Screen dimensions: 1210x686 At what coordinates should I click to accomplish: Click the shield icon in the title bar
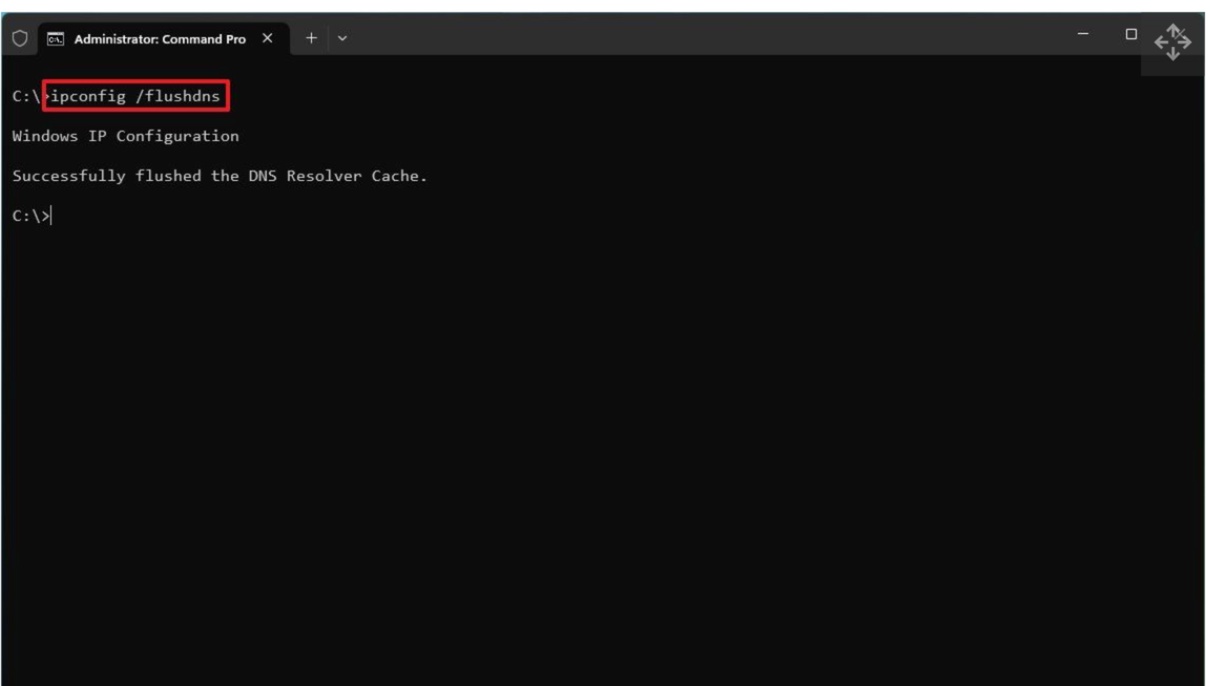pos(18,38)
